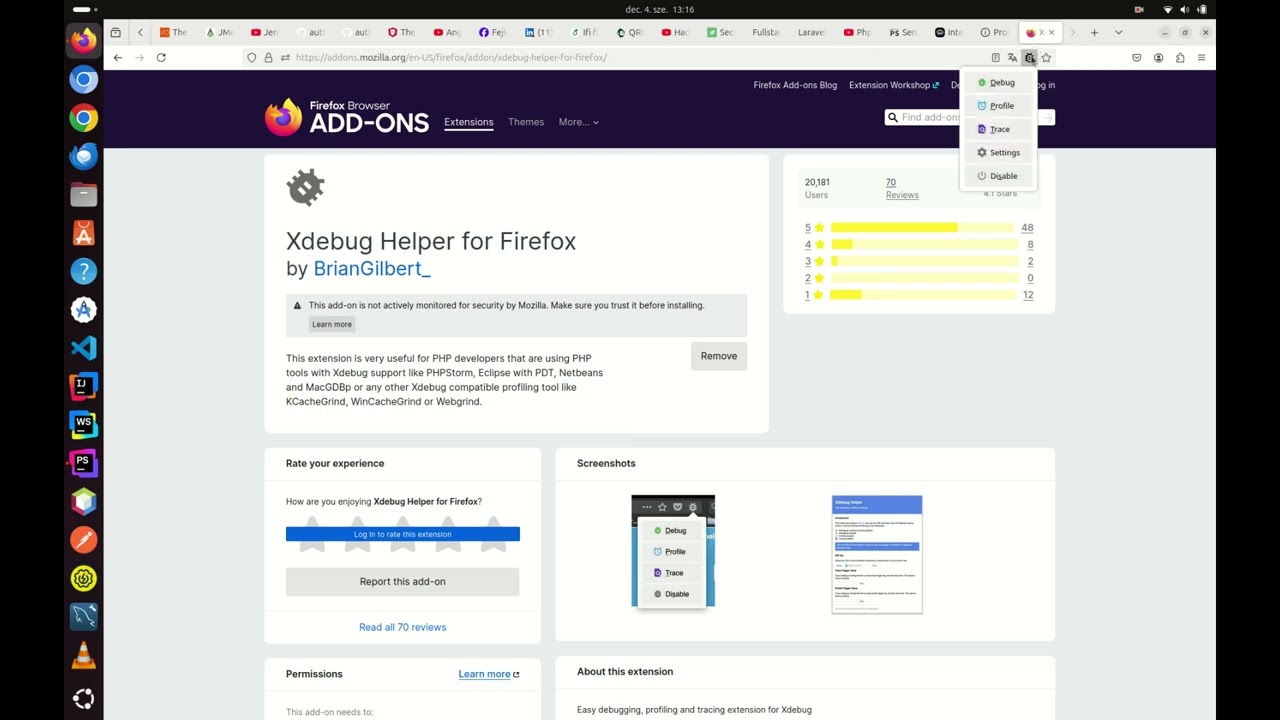Open the Firefox hamburger menu
The height and width of the screenshot is (720, 1280).
point(1201,58)
